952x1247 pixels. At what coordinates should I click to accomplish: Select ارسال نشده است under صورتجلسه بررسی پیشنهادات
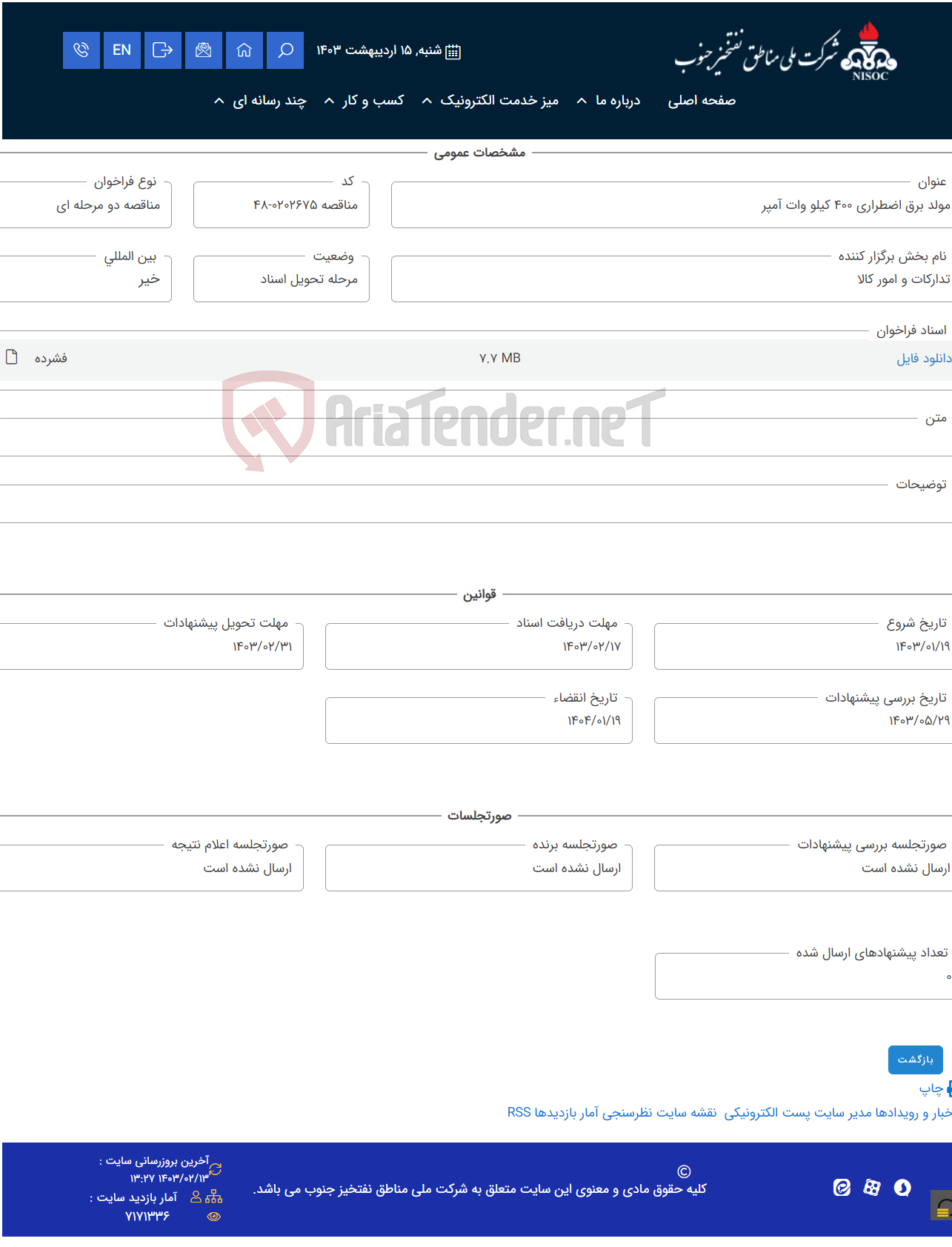[906, 868]
